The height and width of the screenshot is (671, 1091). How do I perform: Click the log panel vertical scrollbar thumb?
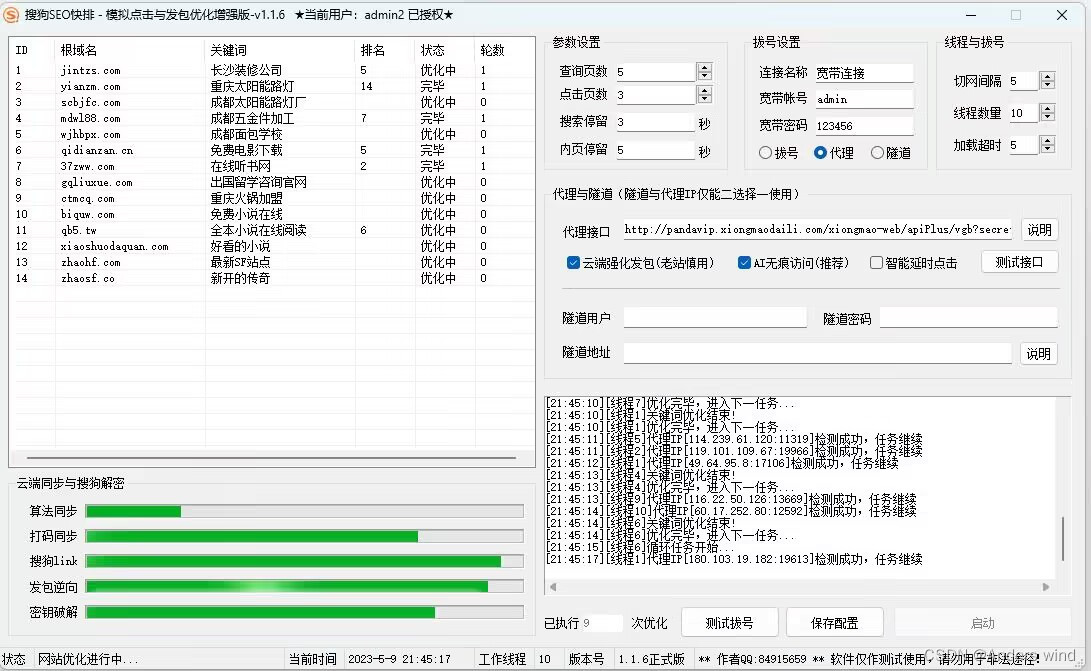(x=1062, y=539)
